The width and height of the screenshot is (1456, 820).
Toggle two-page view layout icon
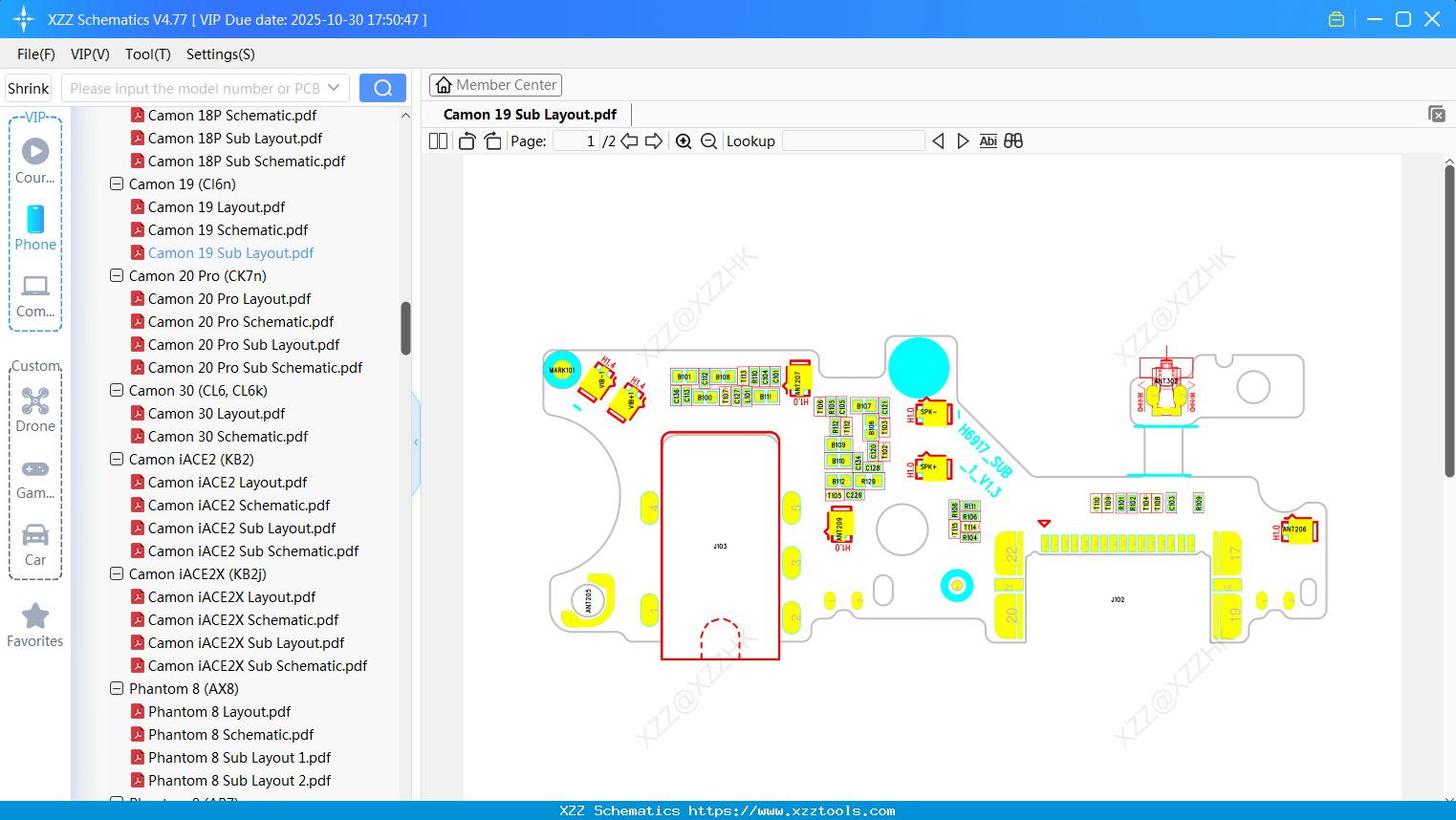click(439, 141)
